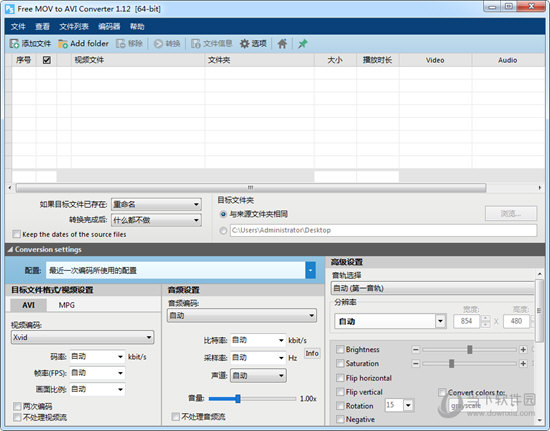
Task: Sort by duration (播放时长) column header
Action: coord(377,60)
